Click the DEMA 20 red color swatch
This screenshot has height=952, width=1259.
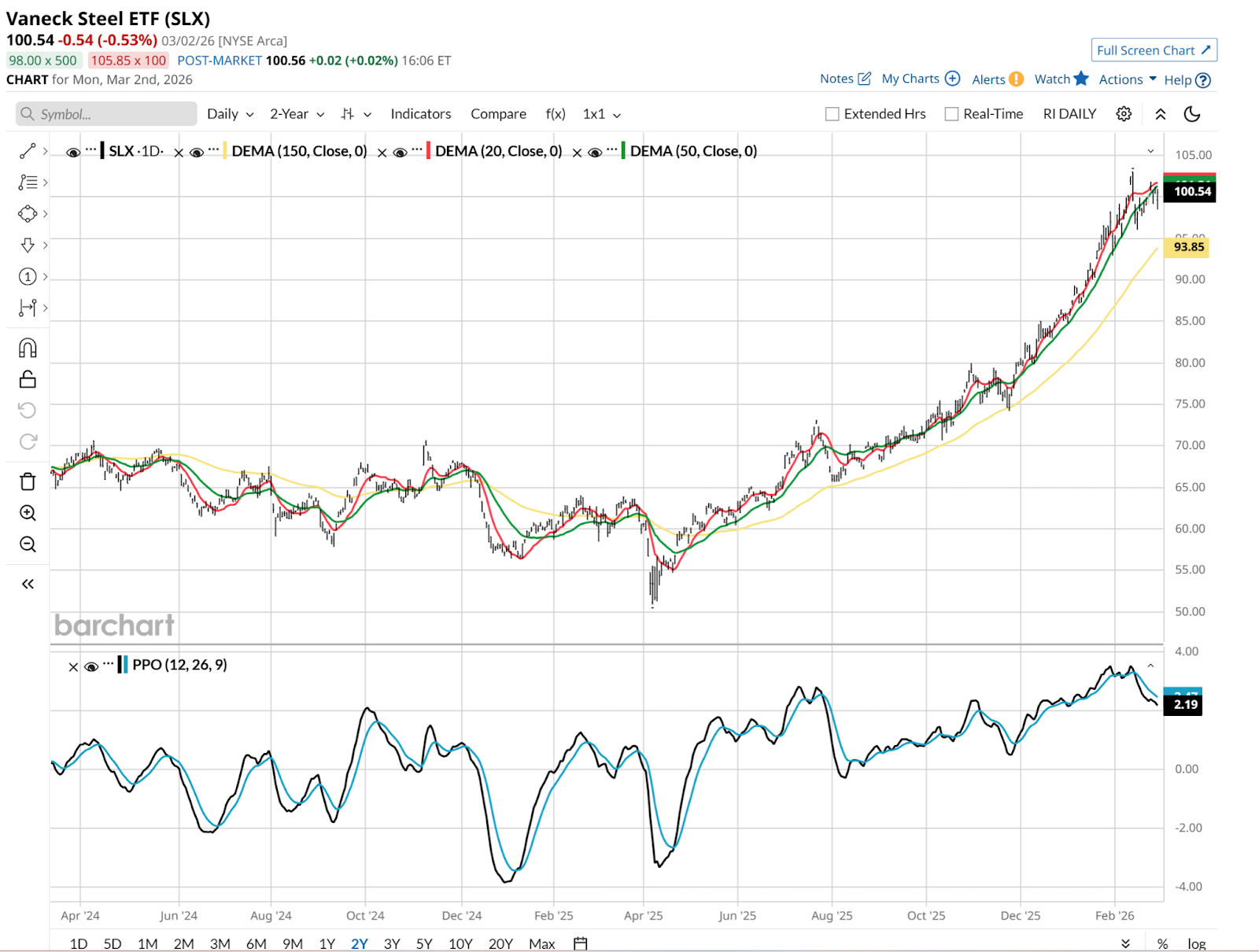click(427, 151)
